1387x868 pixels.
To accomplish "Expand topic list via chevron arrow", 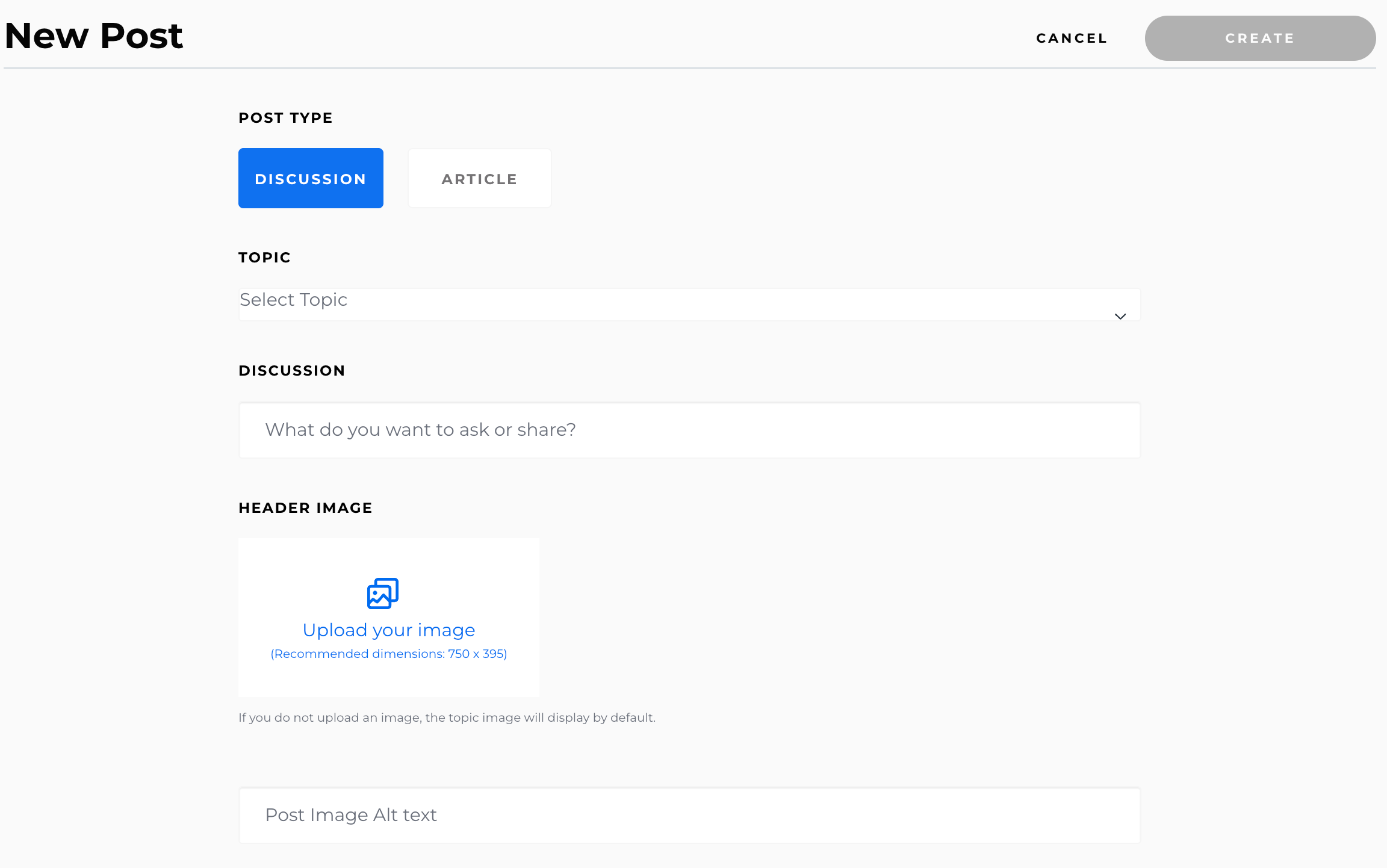I will point(1120,316).
